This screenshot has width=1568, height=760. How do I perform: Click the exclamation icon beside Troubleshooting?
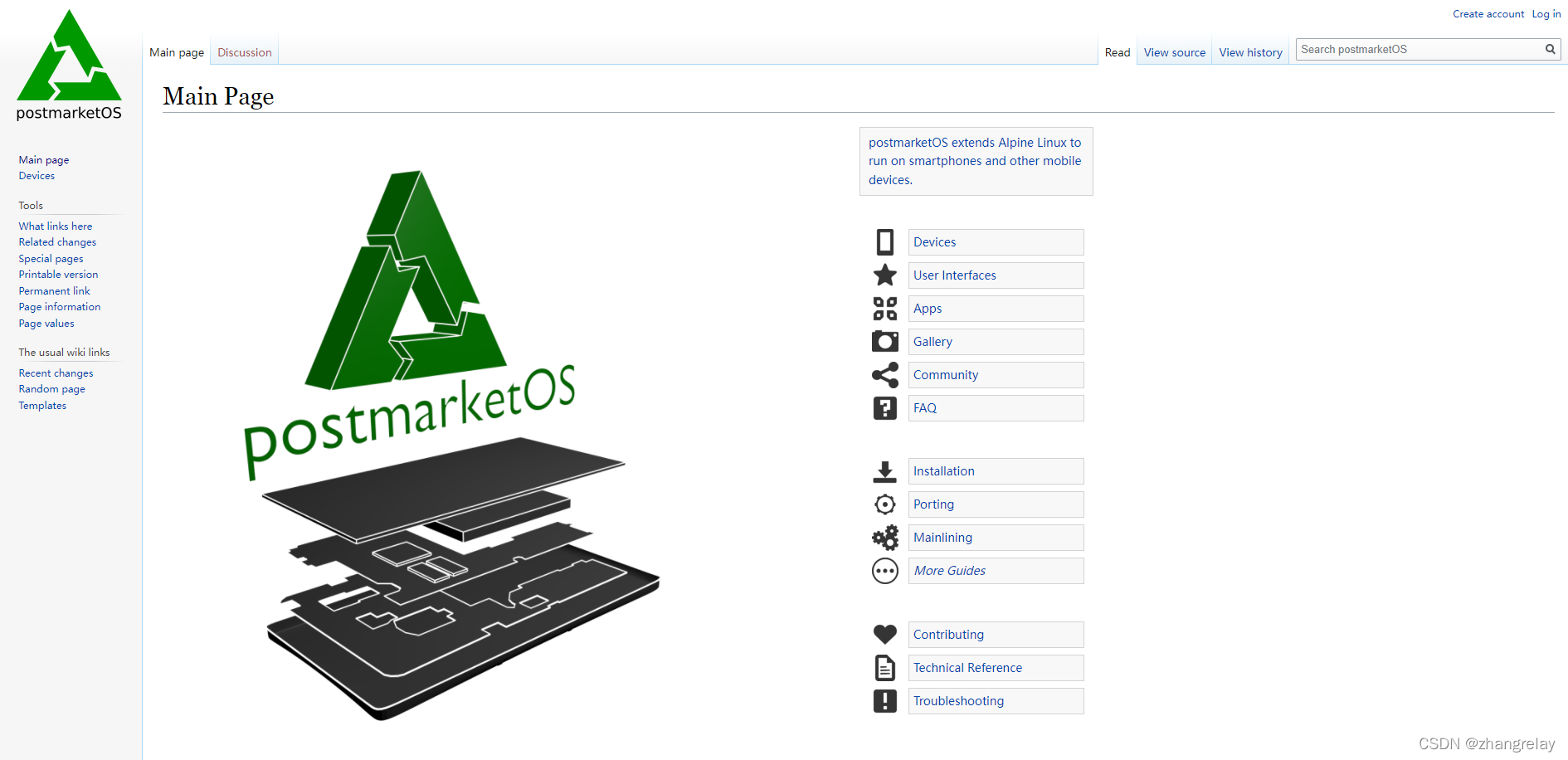click(885, 701)
